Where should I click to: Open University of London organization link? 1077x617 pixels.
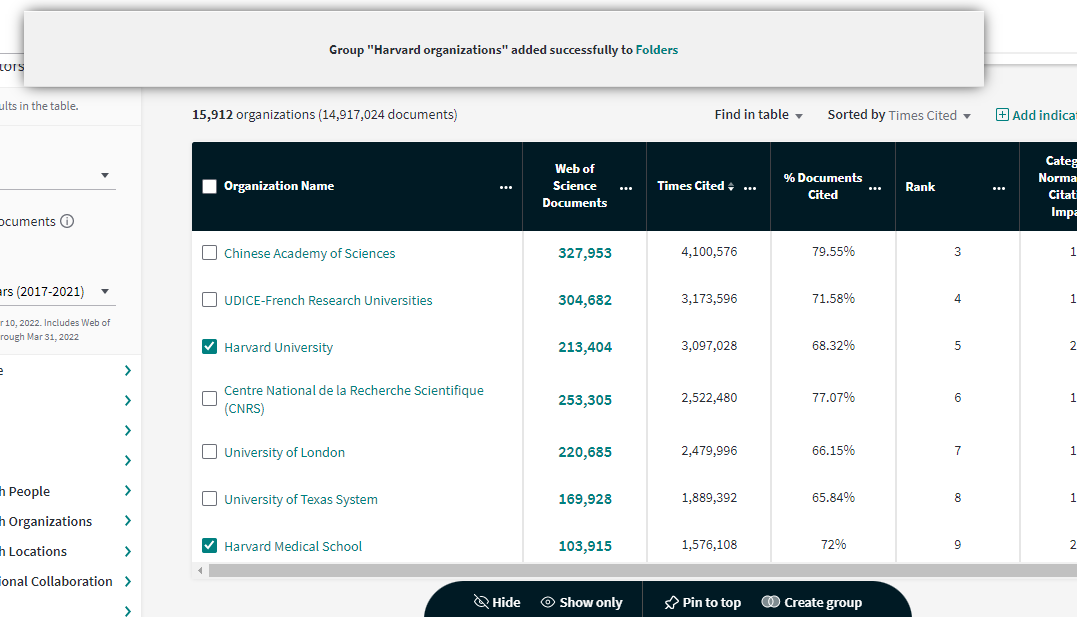coord(284,452)
